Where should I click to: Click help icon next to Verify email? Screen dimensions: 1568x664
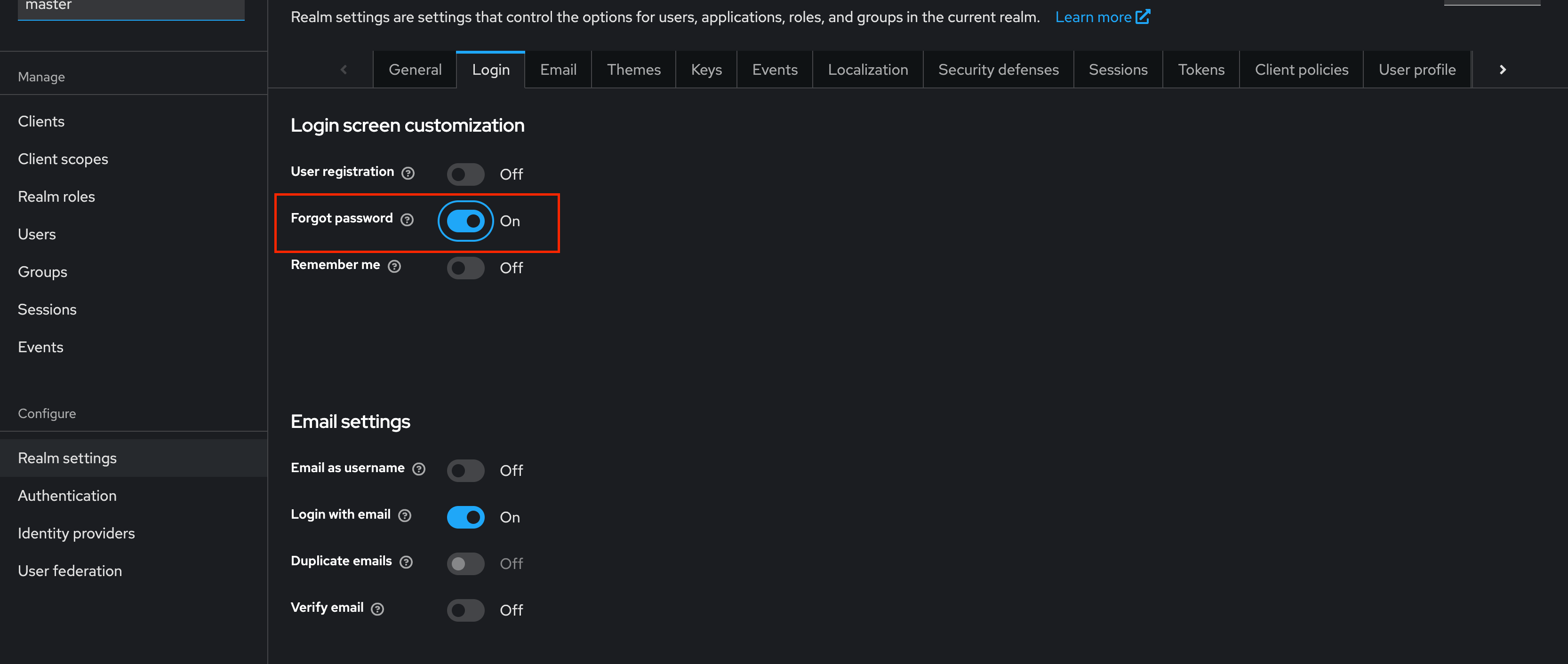377,609
